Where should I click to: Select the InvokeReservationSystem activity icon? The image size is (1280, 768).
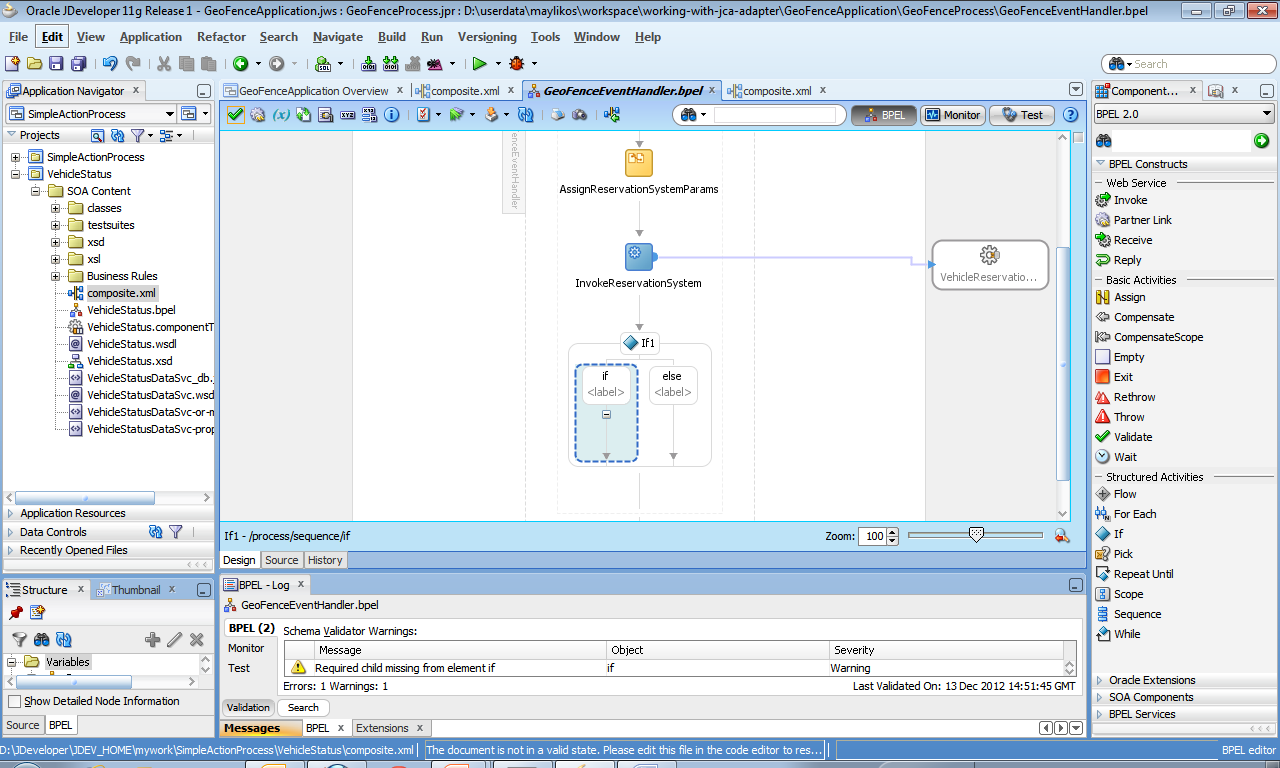coord(639,256)
